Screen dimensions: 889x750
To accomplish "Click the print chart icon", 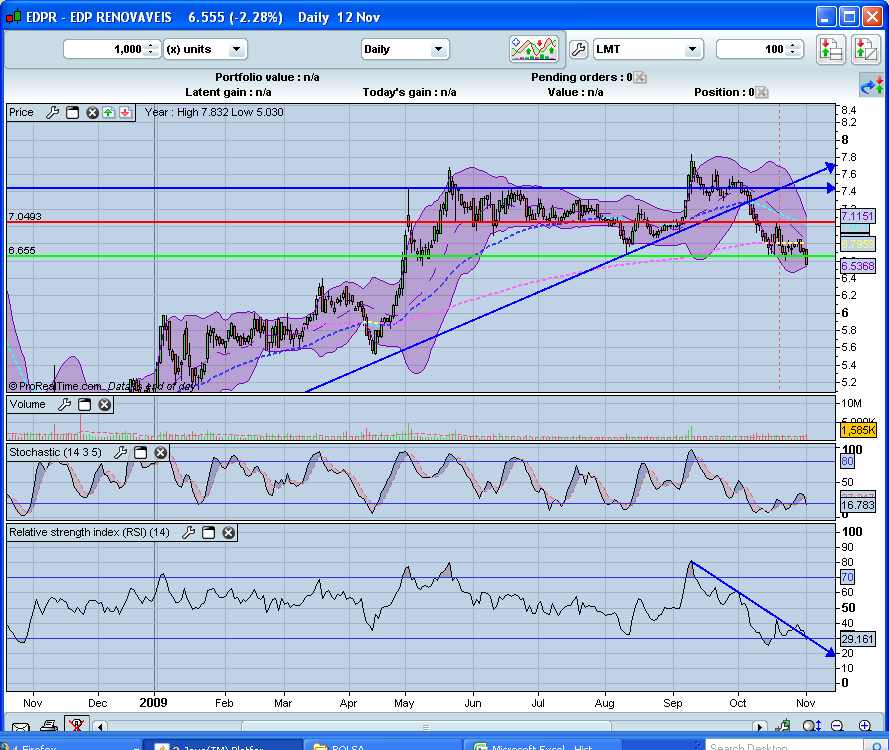I will pyautogui.click(x=49, y=726).
